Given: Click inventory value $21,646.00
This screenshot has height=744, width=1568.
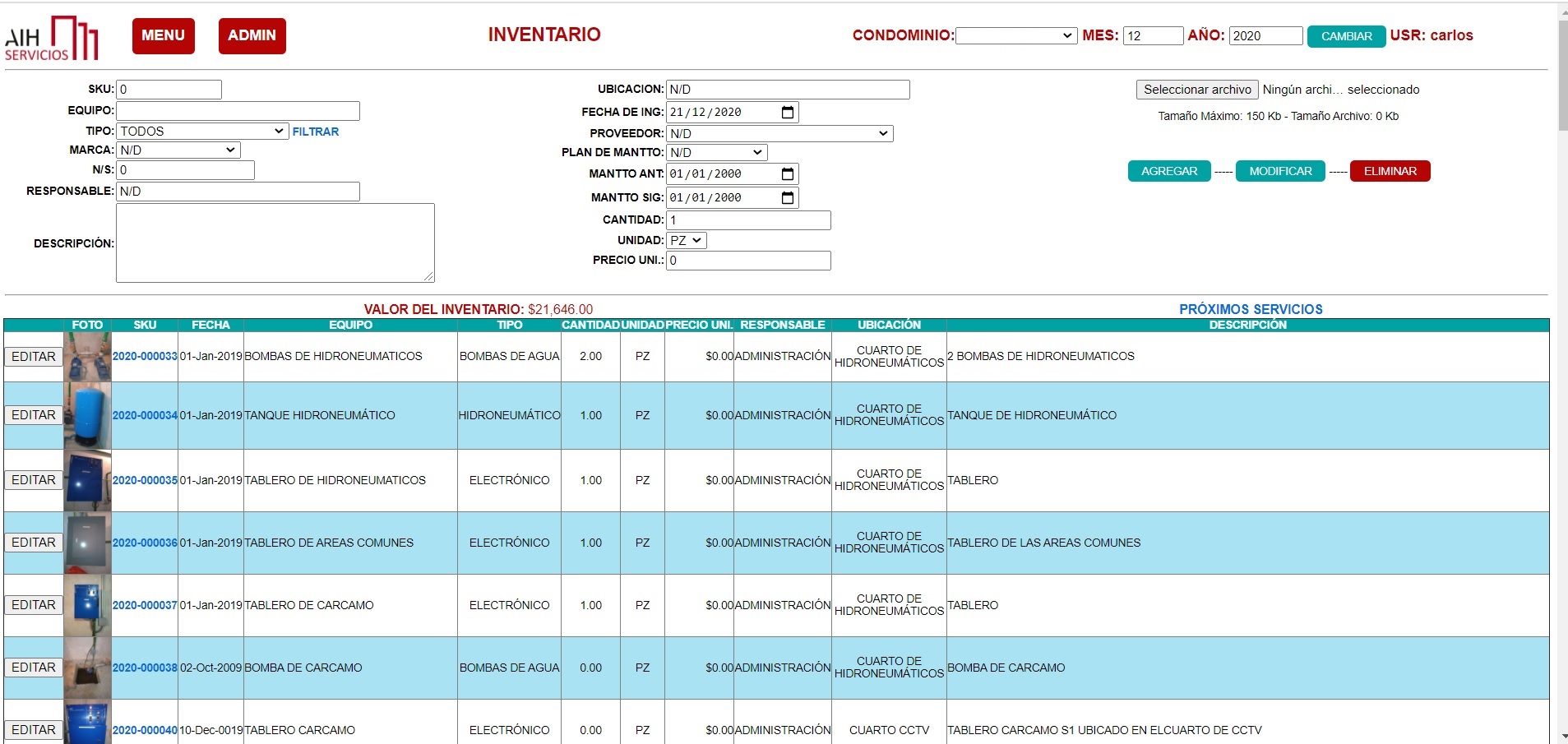Looking at the screenshot, I should click(x=560, y=309).
